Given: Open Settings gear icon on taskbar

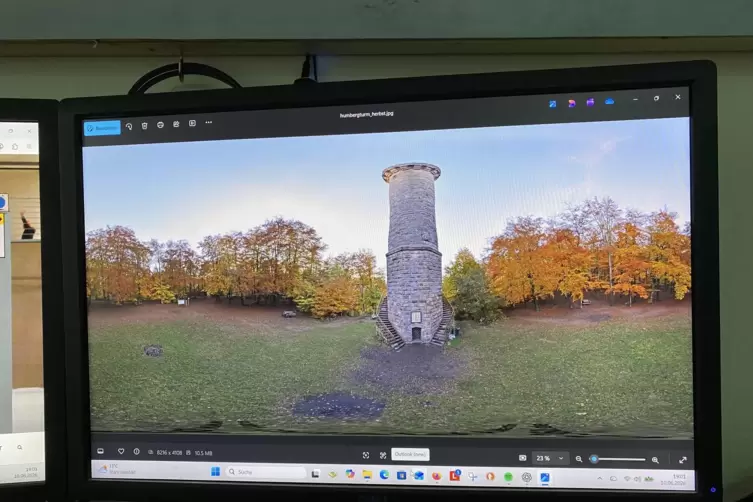Looking at the screenshot, I should coord(527,477).
